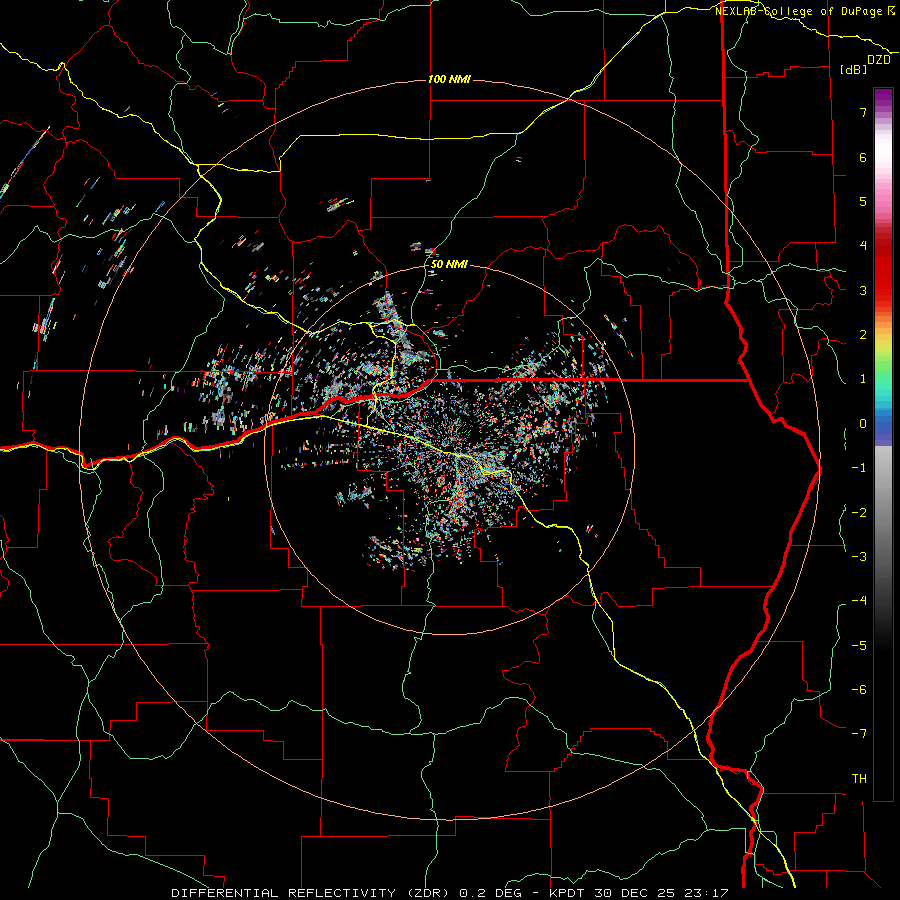Select the "2" value on the color scale
This screenshot has height=900, width=900.
click(x=863, y=335)
